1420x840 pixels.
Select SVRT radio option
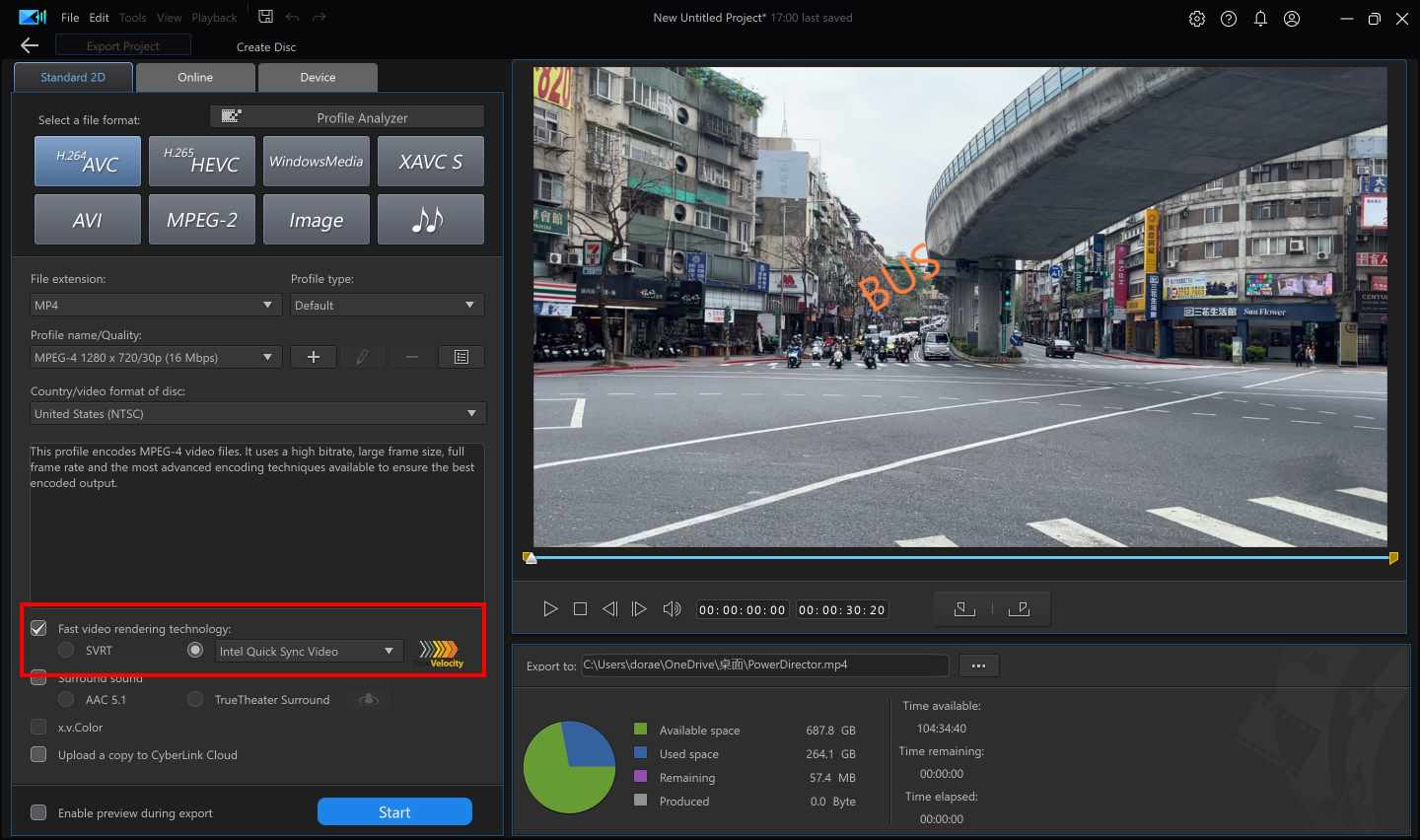coord(66,650)
